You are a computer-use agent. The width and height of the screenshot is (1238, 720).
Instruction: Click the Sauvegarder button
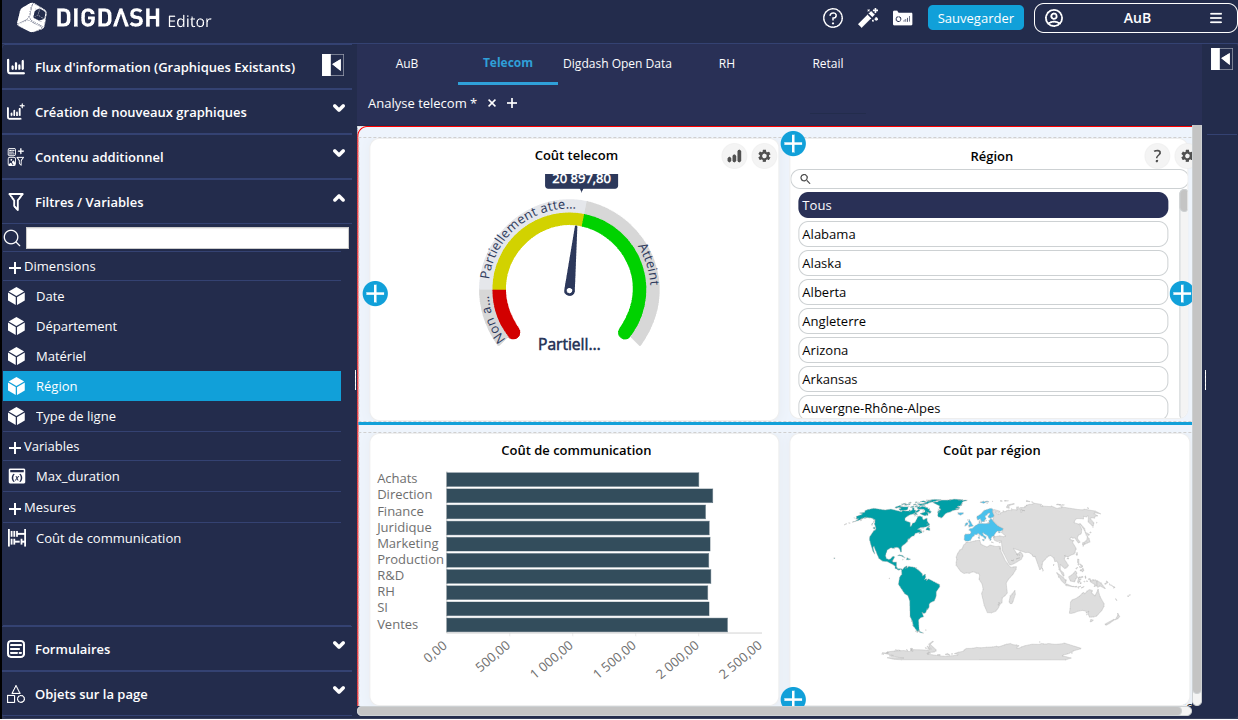click(975, 18)
